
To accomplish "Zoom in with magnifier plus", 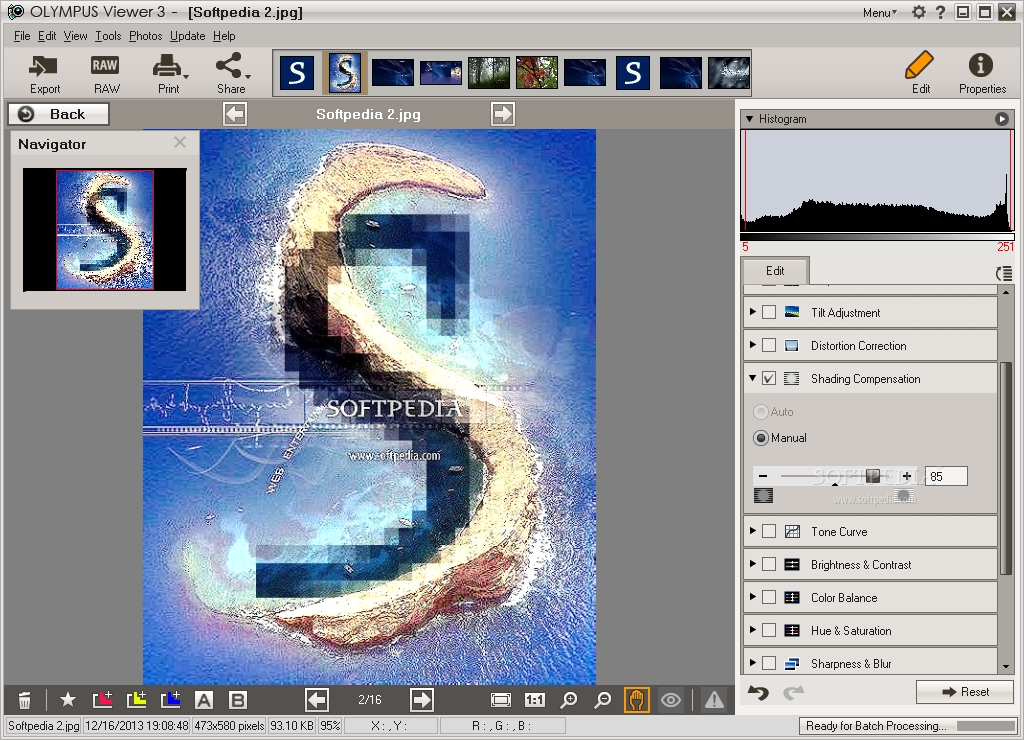I will coord(569,700).
